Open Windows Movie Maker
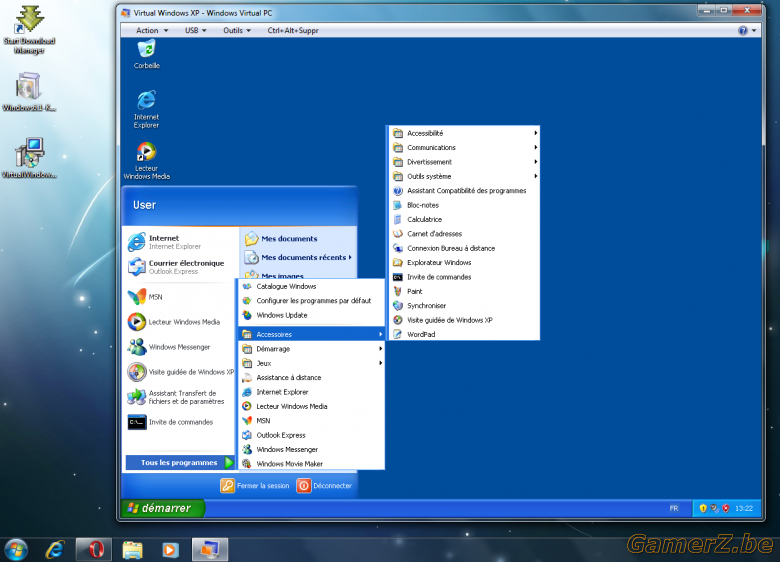780x562 pixels. 311,464
